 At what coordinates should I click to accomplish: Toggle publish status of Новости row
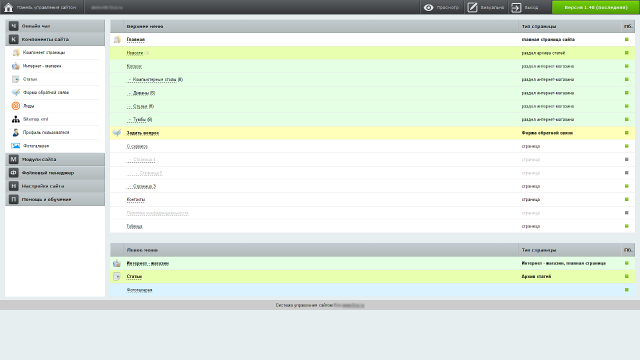627,53
